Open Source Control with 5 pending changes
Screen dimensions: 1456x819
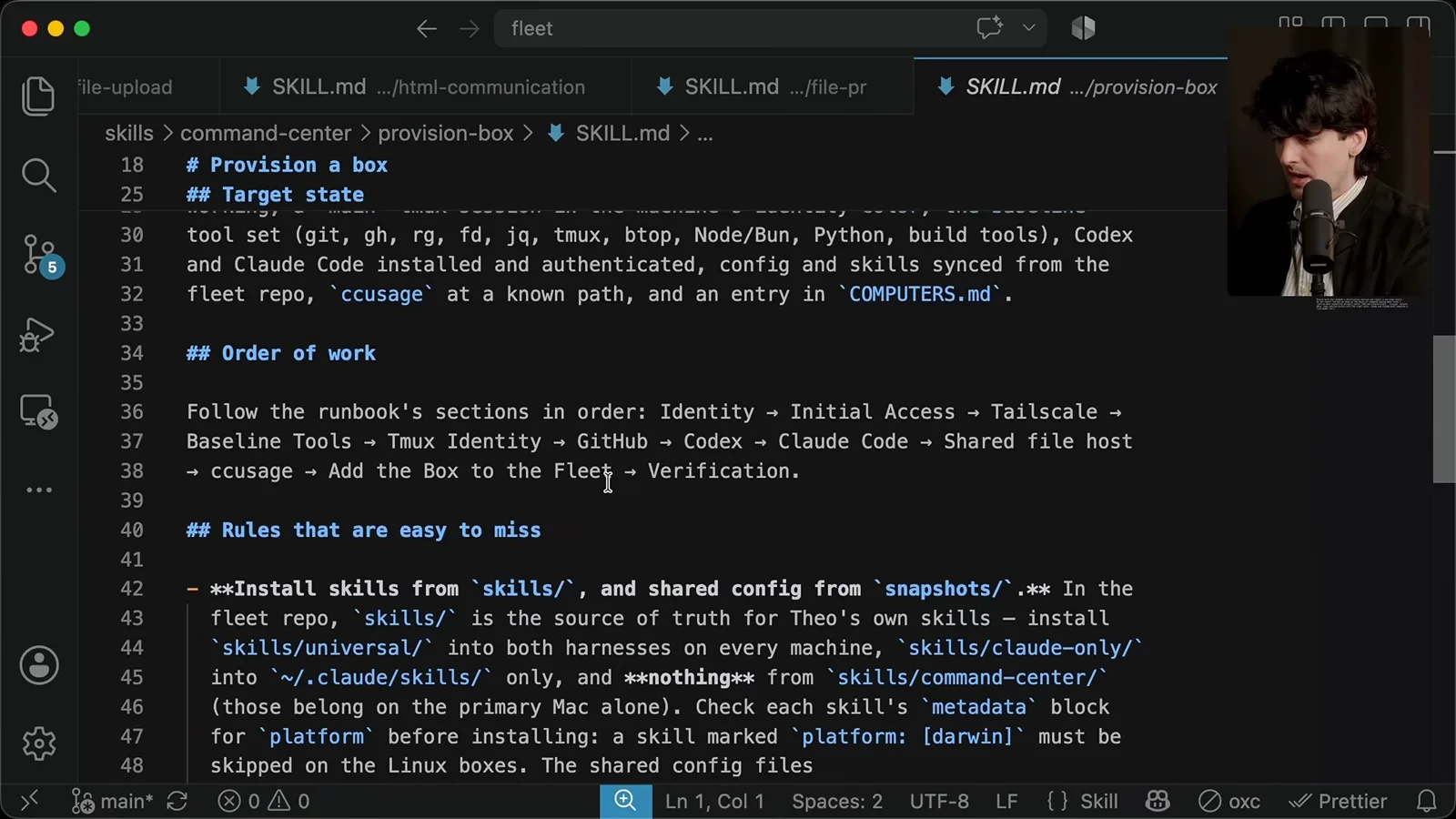pyautogui.click(x=41, y=256)
